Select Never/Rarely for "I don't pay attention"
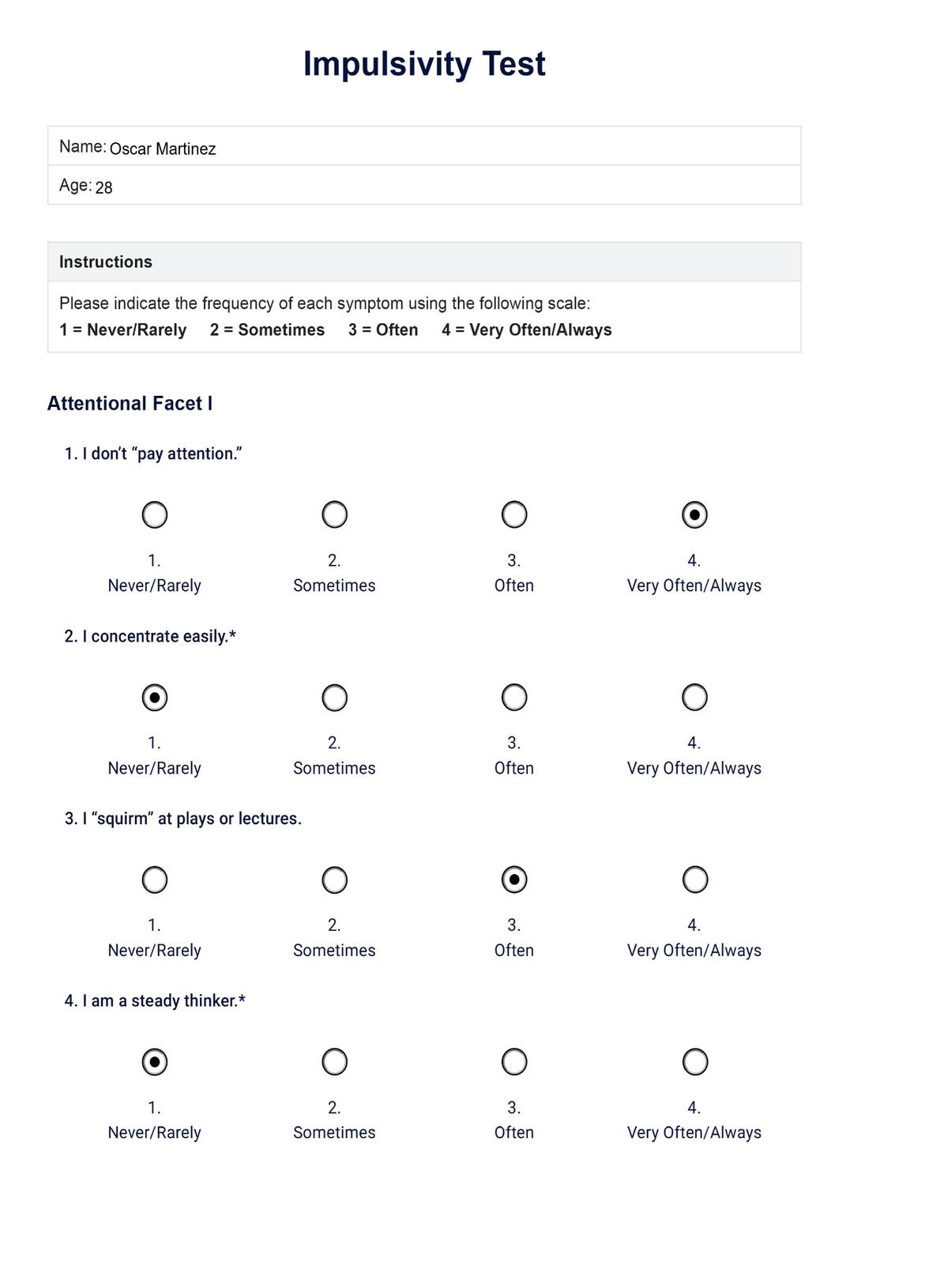The image size is (929, 1288). (155, 515)
